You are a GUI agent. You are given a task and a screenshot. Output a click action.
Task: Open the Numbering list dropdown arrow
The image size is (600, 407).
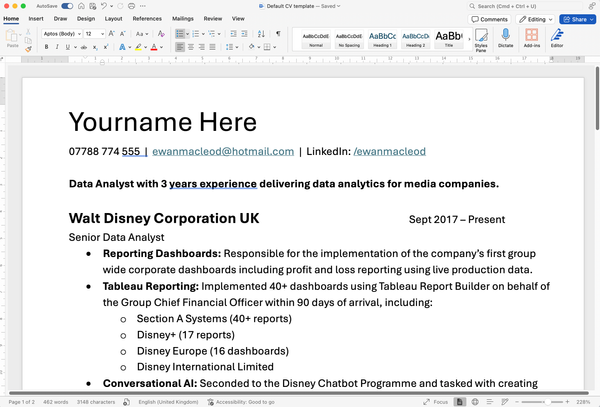[203, 34]
